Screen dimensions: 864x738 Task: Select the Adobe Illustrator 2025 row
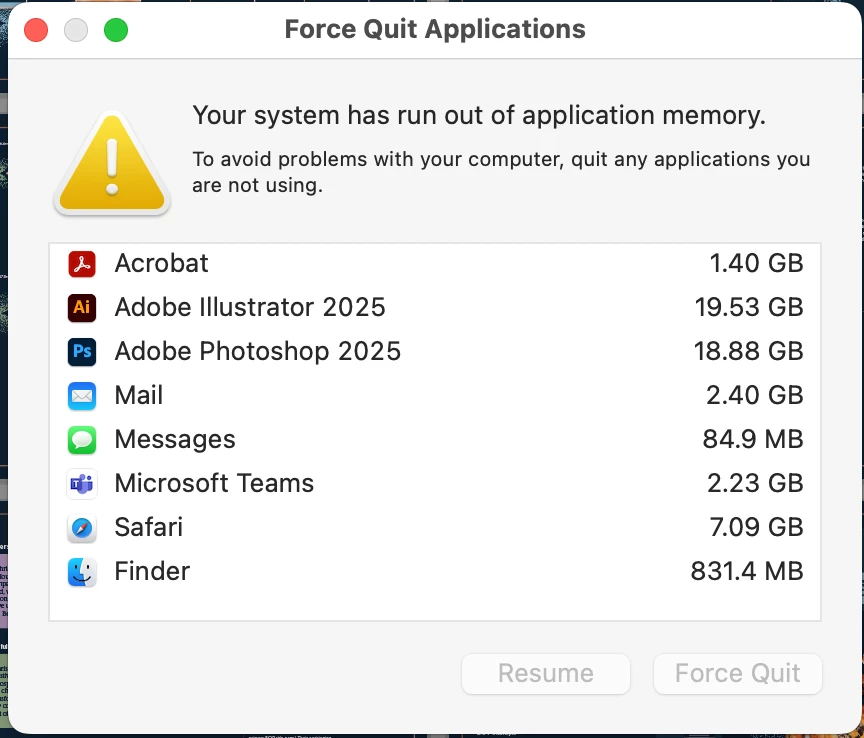point(250,308)
